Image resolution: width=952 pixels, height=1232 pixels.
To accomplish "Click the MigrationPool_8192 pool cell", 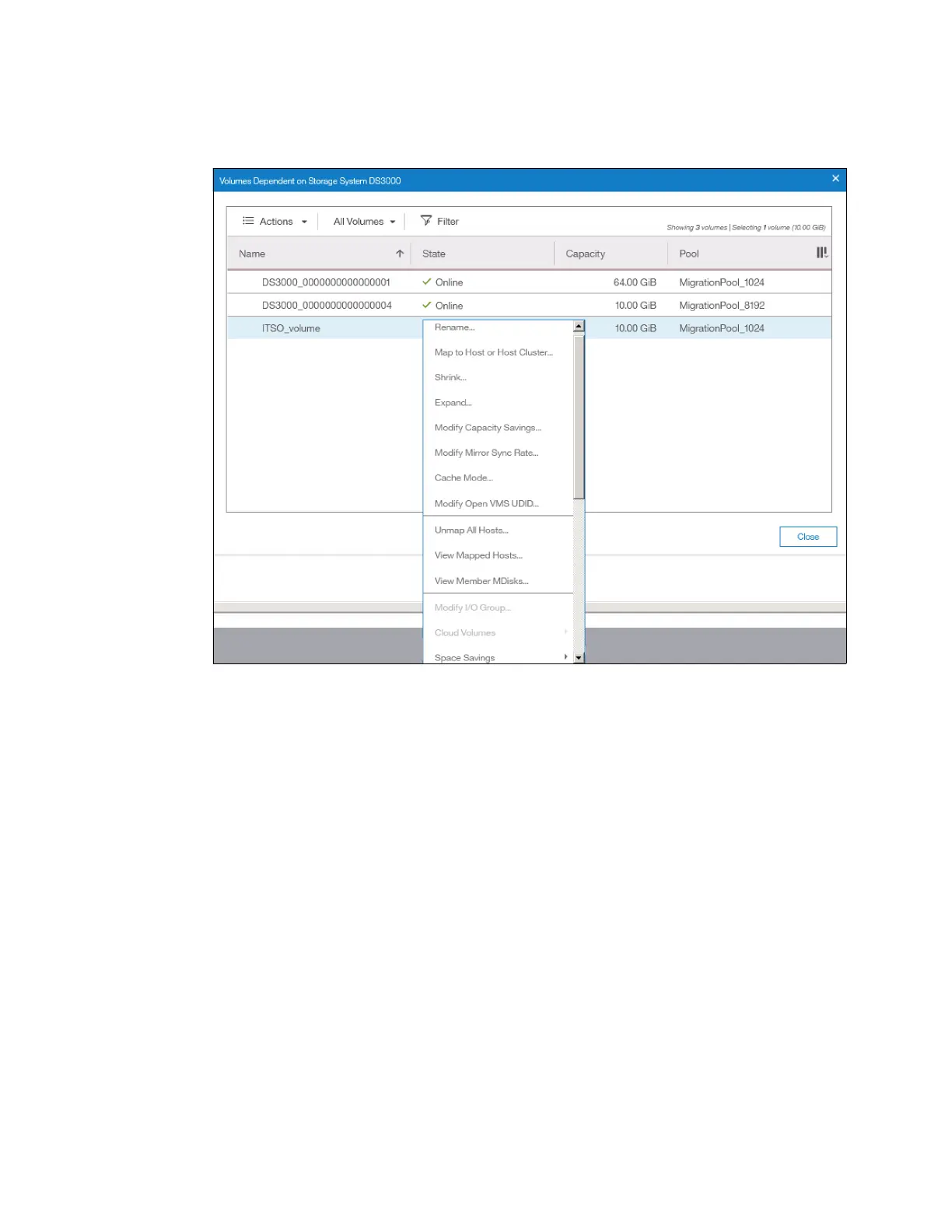I will coord(722,306).
